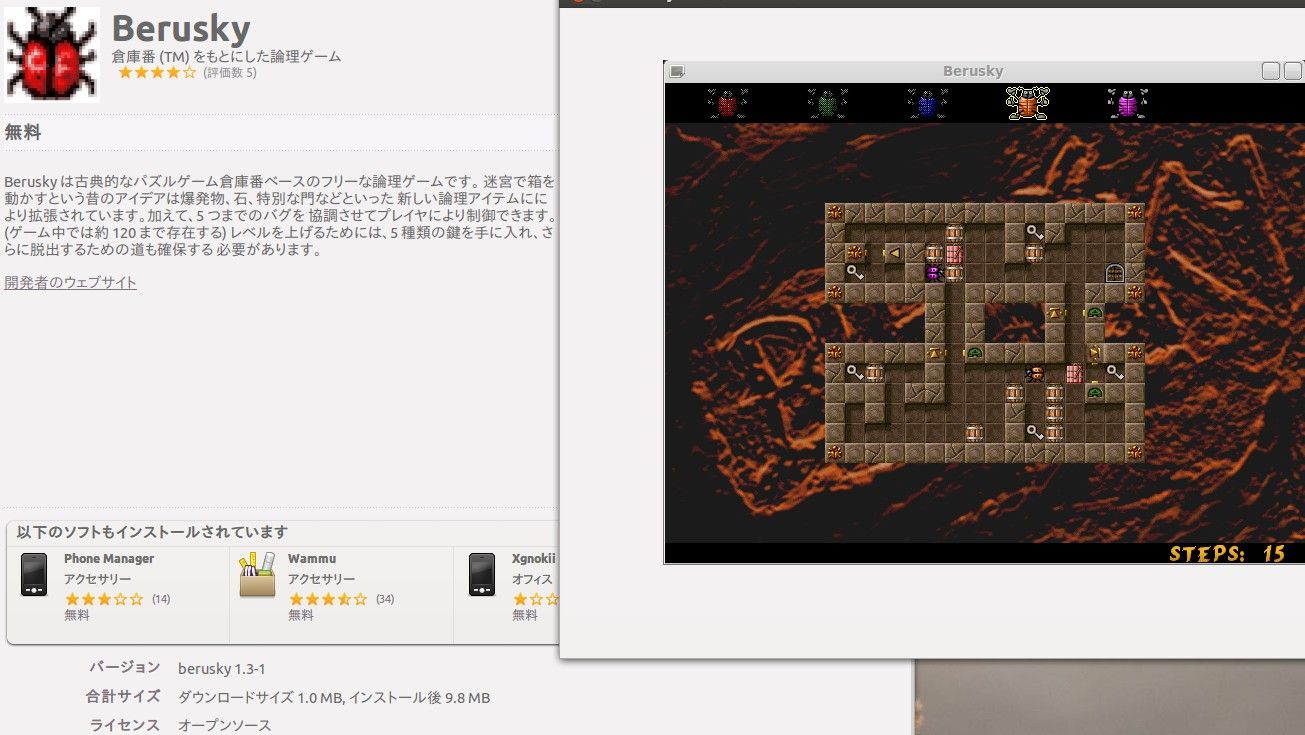Click the (14) rating count under Phone Manager
1305x735 pixels.
point(161,599)
